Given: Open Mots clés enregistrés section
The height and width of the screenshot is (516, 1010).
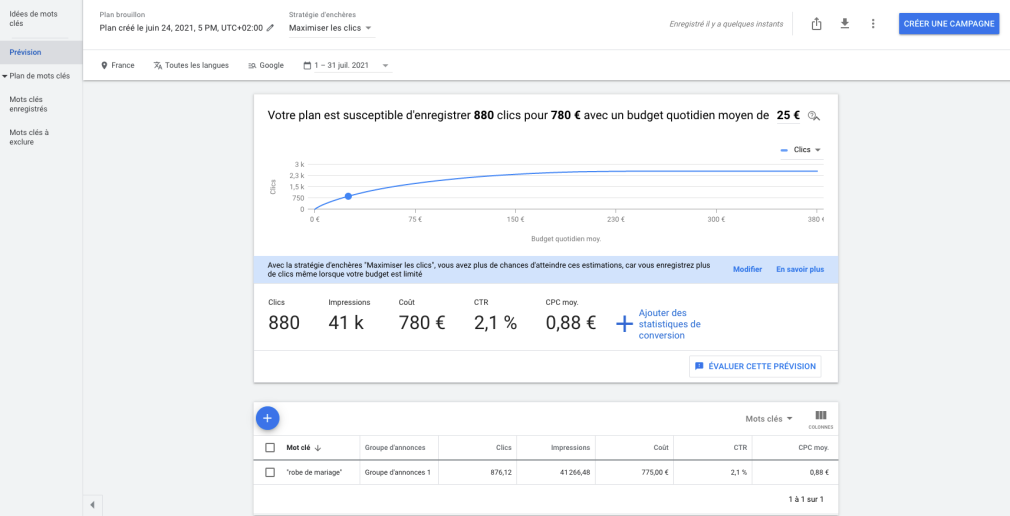Looking at the screenshot, I should pos(28,104).
